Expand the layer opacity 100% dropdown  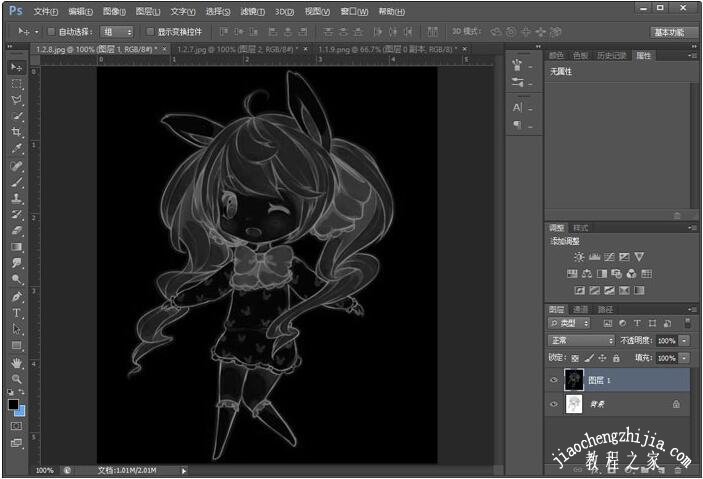tap(684, 341)
